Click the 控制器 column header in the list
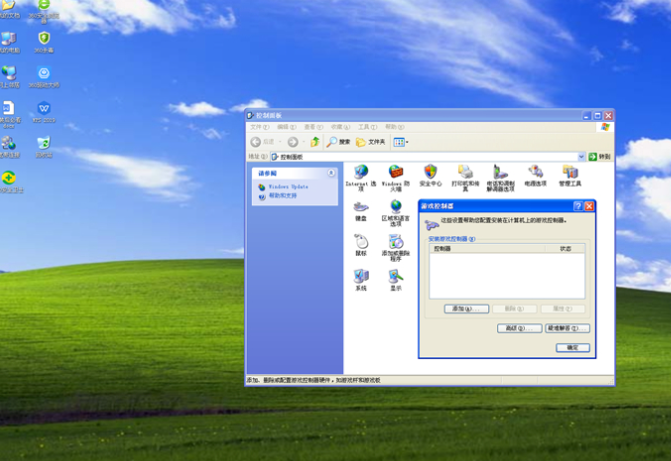Screen dimensions: 671x461 tap(487, 249)
